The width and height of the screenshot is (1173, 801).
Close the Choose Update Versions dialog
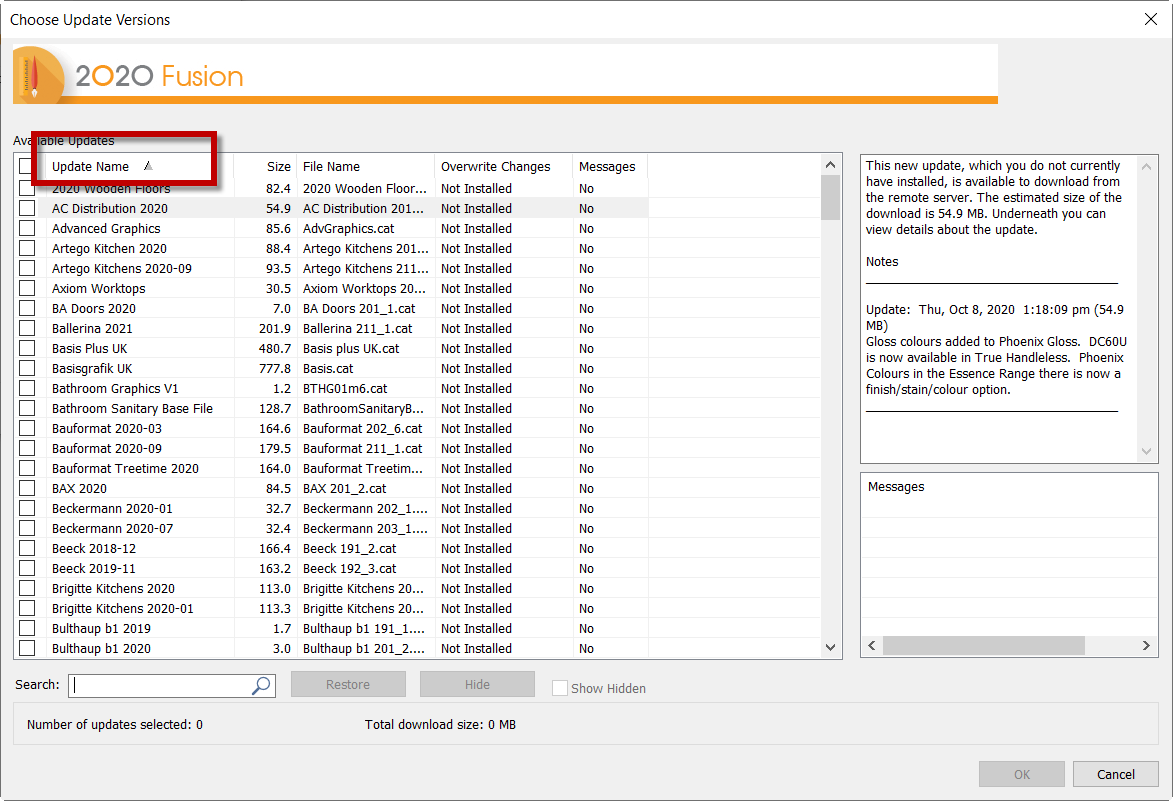[1151, 19]
